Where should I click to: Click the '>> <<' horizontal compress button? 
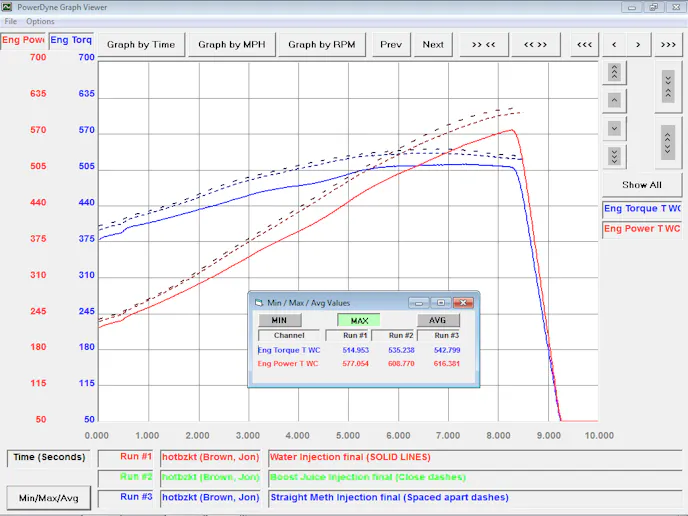484,44
